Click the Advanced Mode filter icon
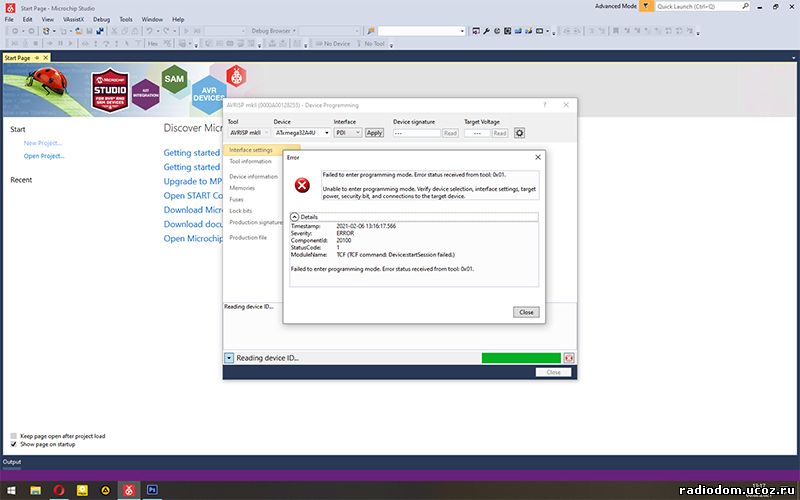Screen dimensions: 800x500 646,6
